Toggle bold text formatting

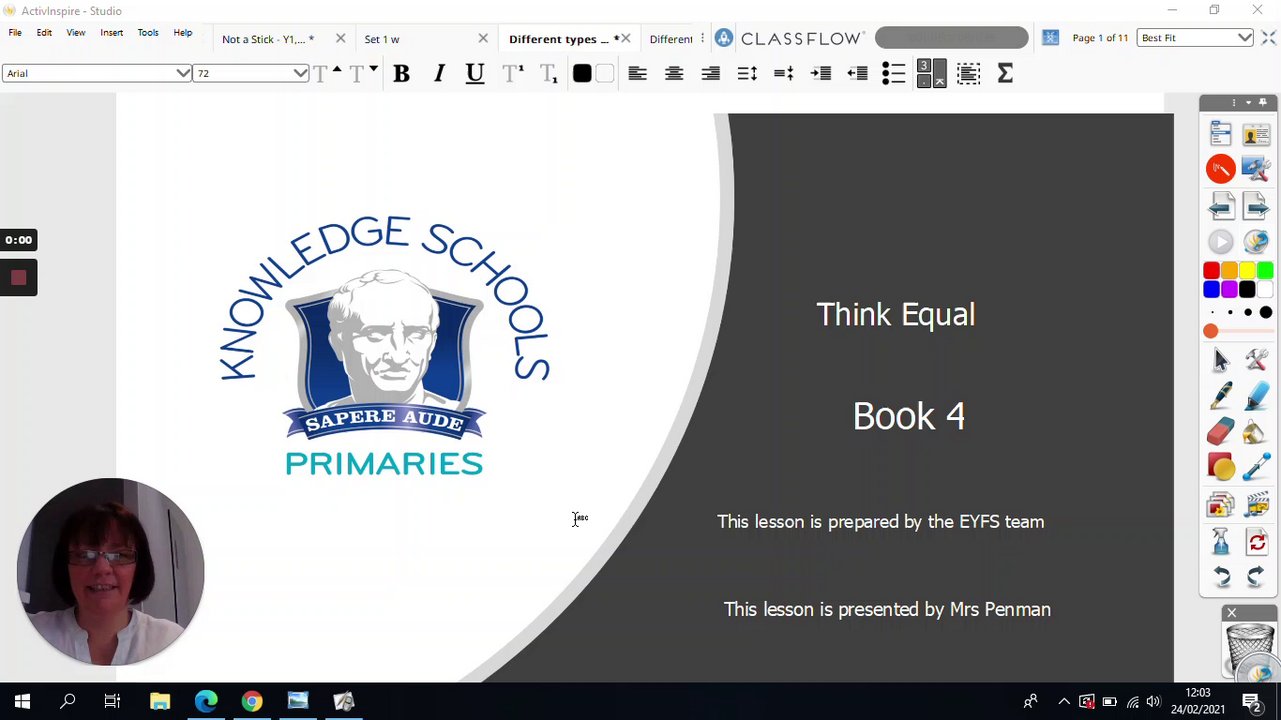[401, 74]
